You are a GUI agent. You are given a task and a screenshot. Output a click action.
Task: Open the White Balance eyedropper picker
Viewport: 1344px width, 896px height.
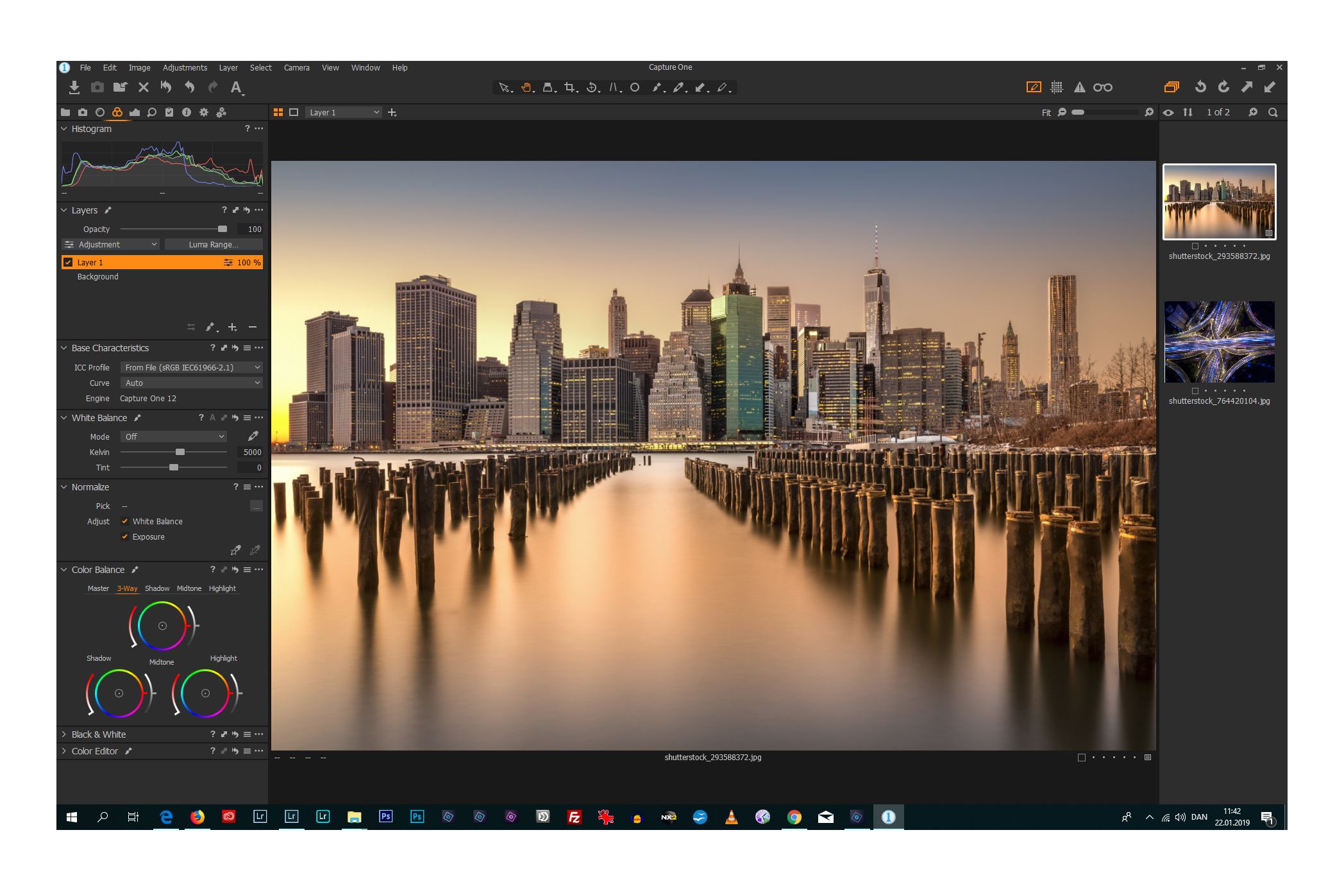coord(253,436)
